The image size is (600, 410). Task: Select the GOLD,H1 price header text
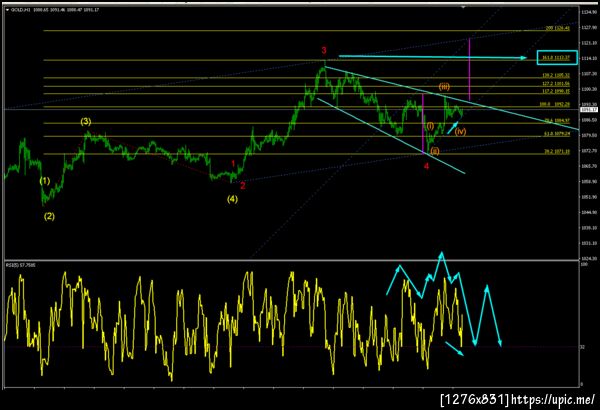55,10
